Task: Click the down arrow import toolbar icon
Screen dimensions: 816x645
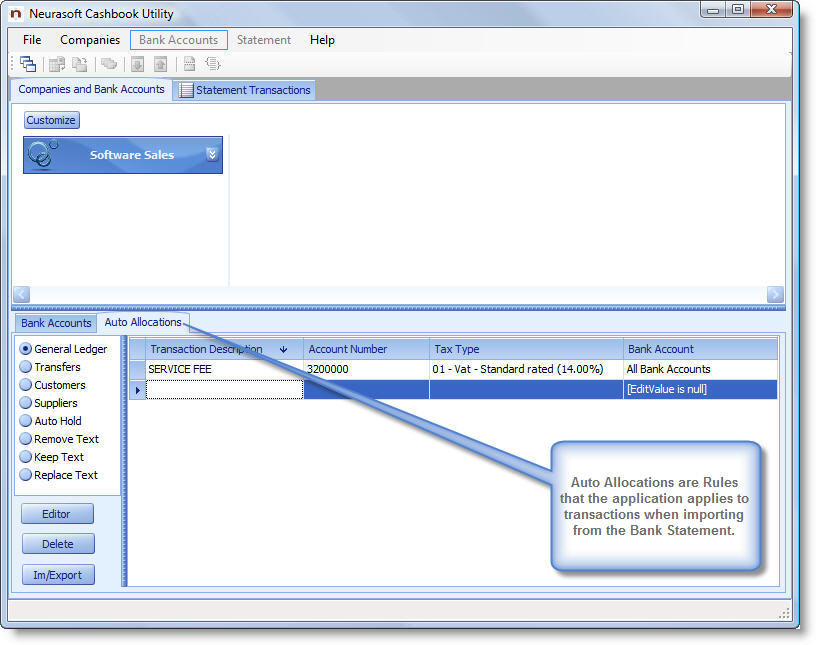Action: (x=137, y=64)
